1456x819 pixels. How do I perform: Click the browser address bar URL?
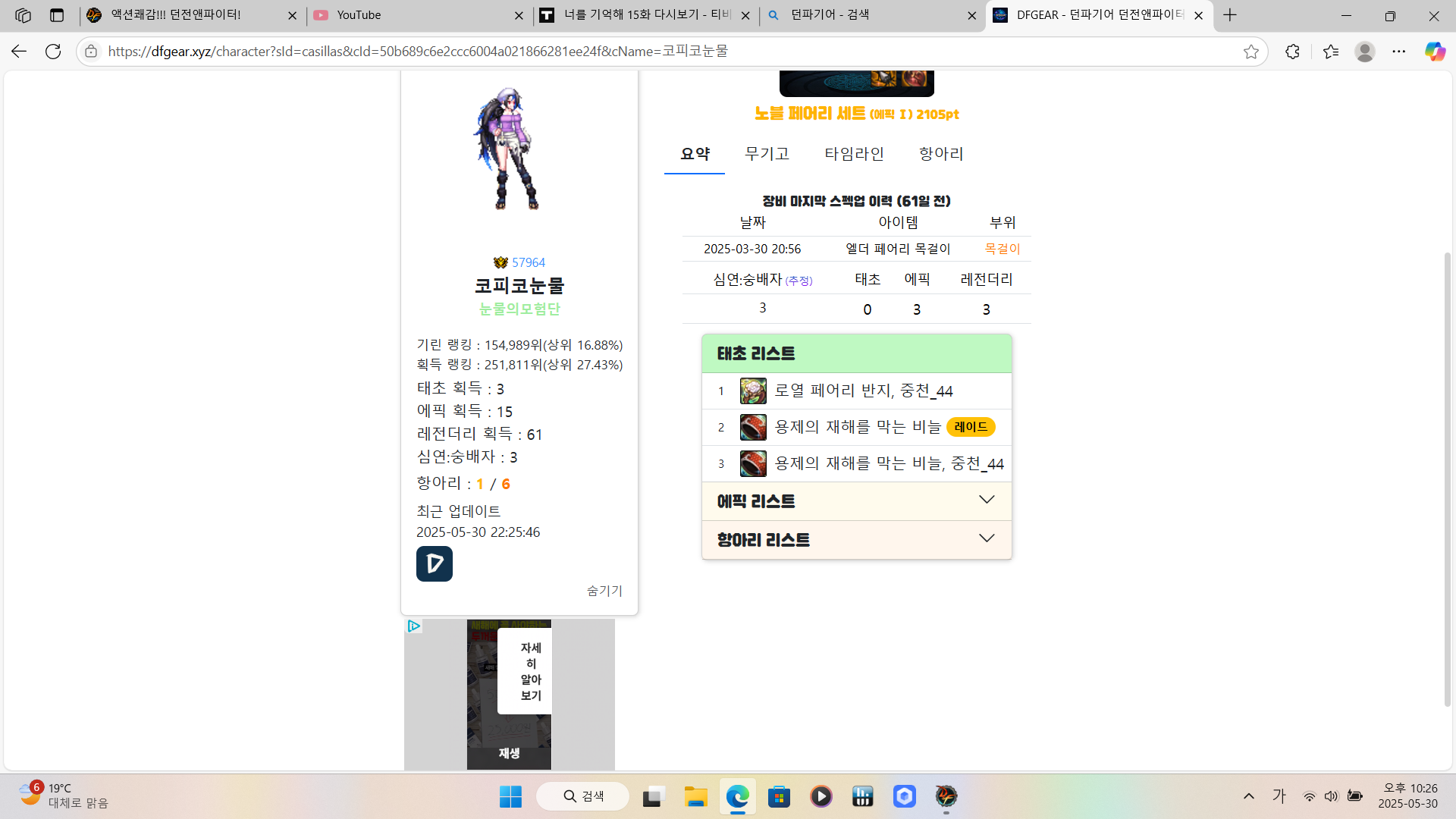pyautogui.click(x=417, y=52)
